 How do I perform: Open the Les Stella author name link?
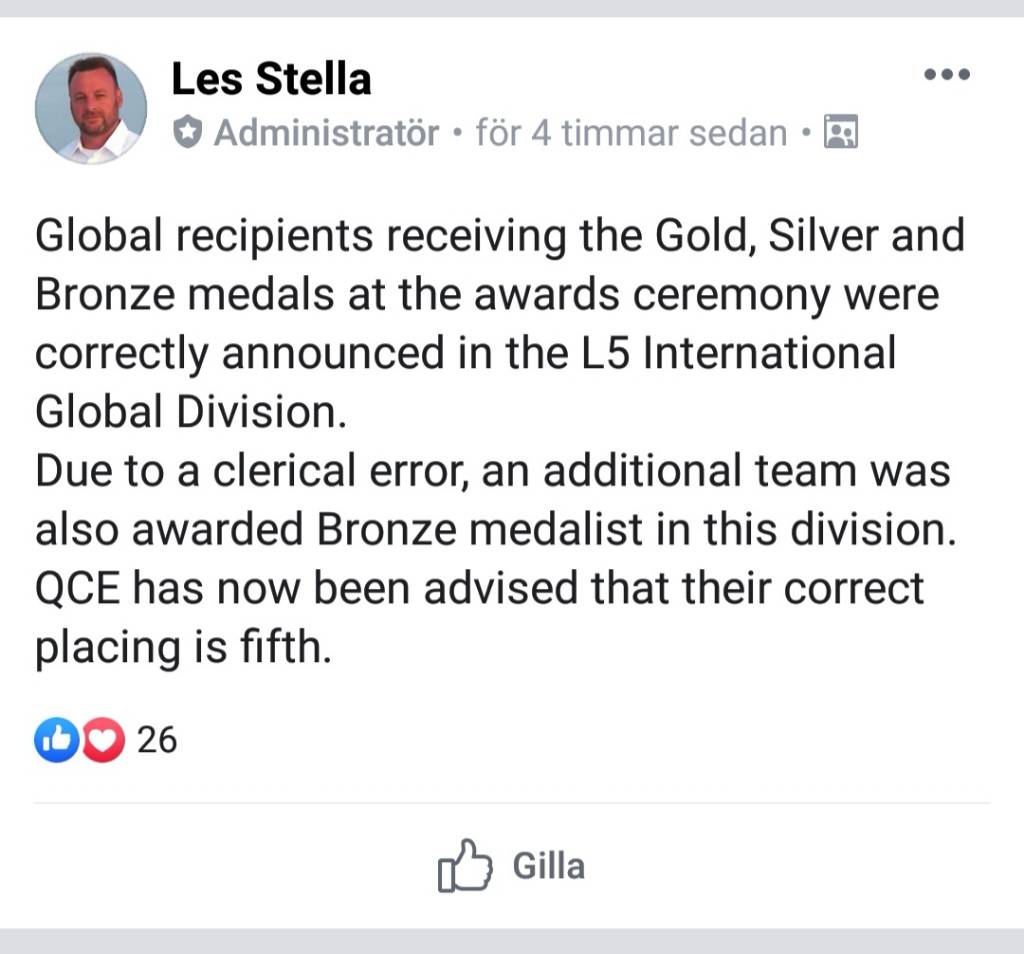pos(271,79)
